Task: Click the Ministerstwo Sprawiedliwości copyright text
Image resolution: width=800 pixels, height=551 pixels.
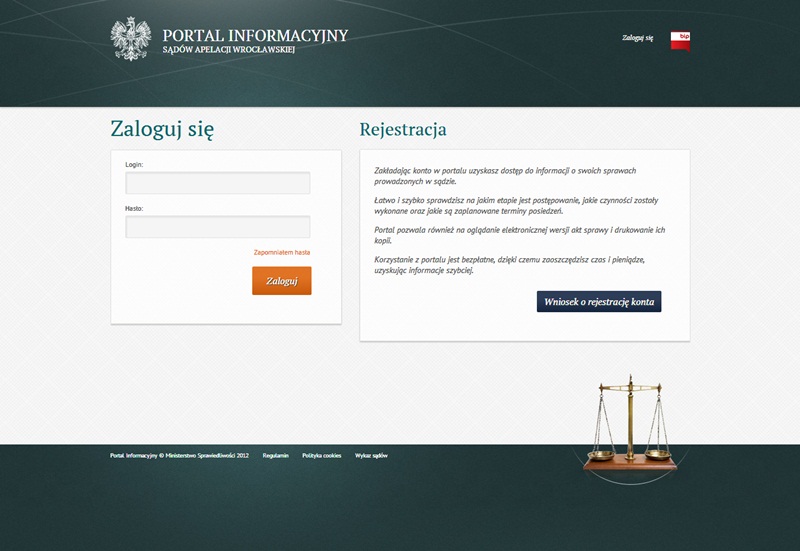Action: coord(179,455)
